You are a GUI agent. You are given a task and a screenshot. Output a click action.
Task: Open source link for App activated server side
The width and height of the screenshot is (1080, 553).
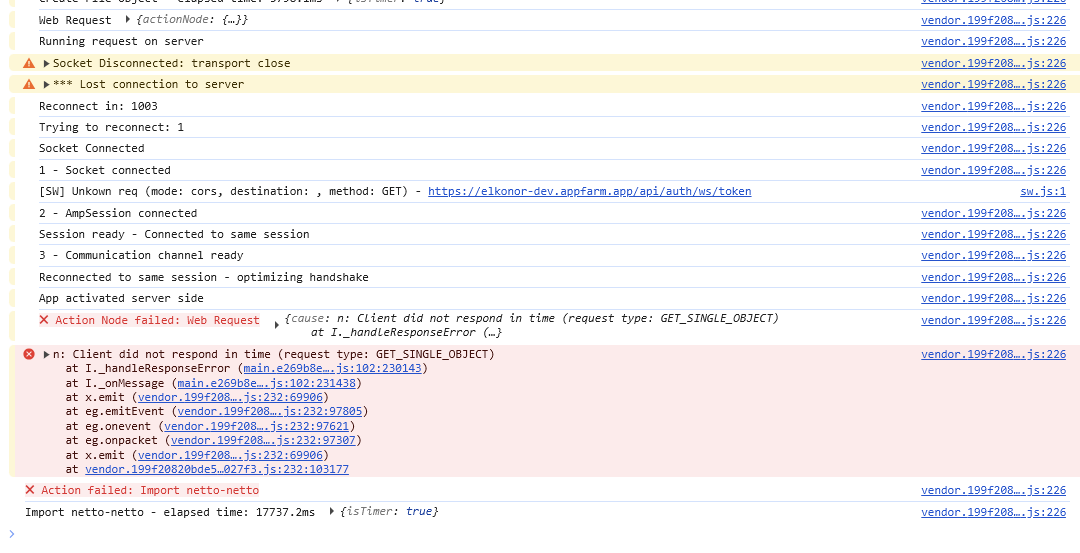(x=993, y=298)
